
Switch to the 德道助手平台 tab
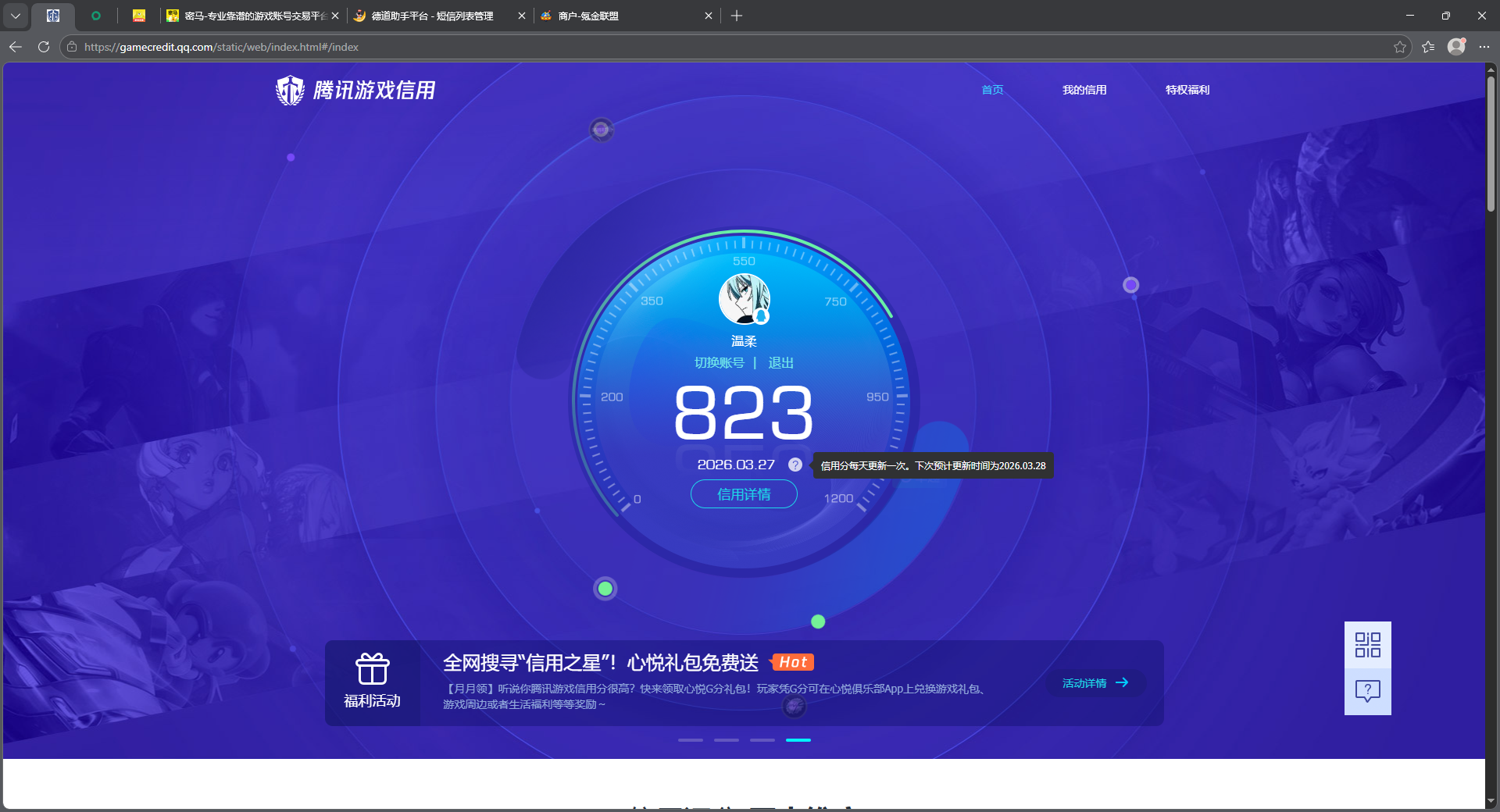coord(430,16)
